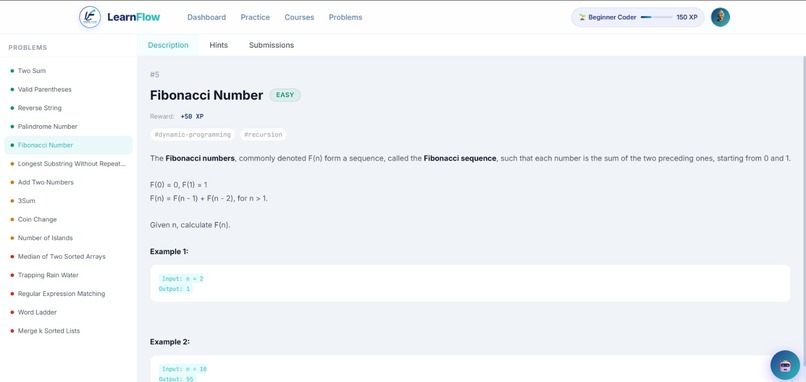Open the Word Ladder problem

[68, 312]
